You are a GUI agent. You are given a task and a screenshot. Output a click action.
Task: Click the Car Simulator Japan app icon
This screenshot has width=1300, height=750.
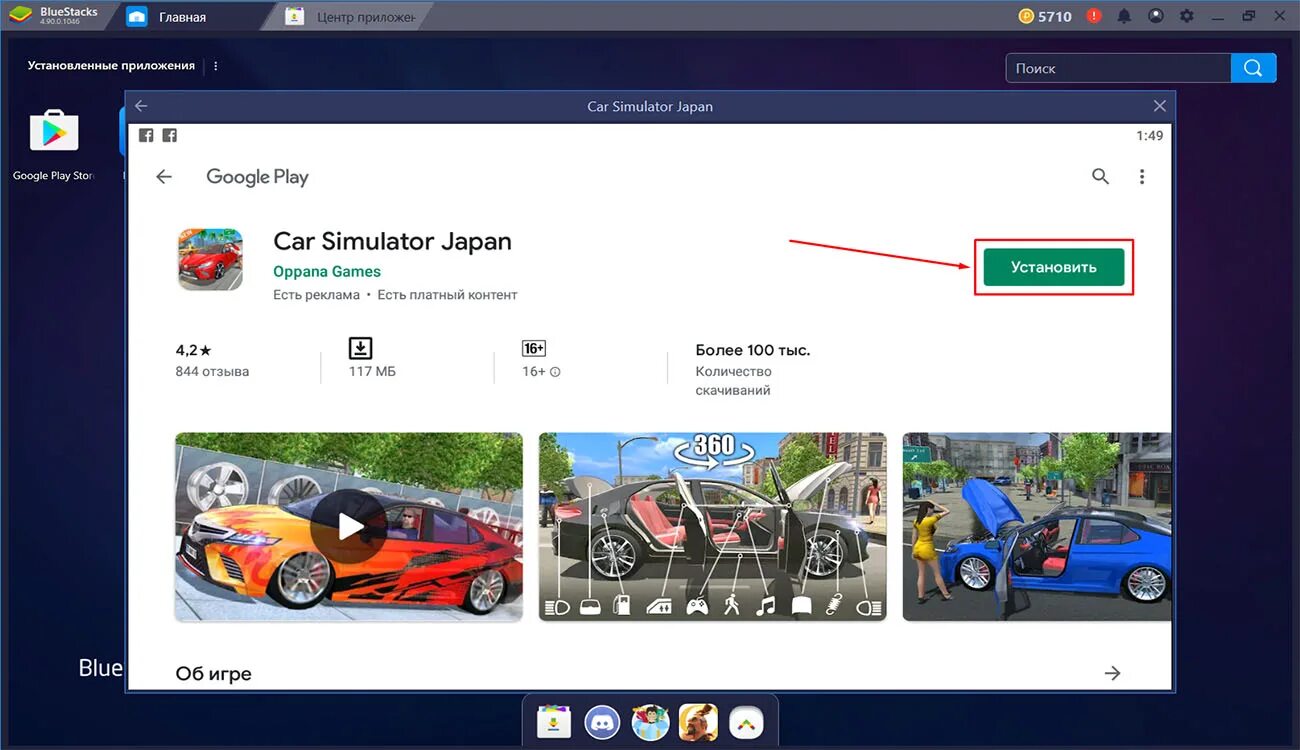click(210, 259)
